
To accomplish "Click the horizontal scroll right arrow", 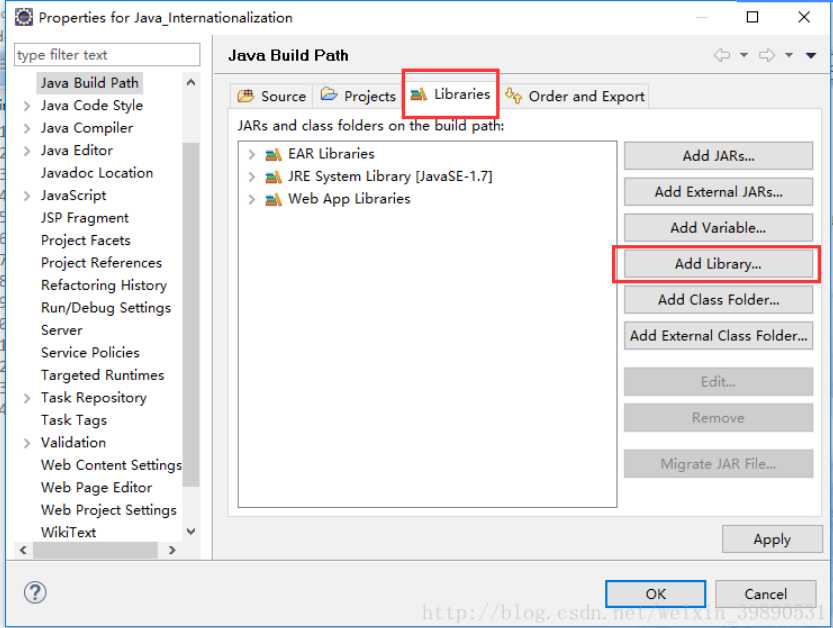I will click(x=172, y=550).
